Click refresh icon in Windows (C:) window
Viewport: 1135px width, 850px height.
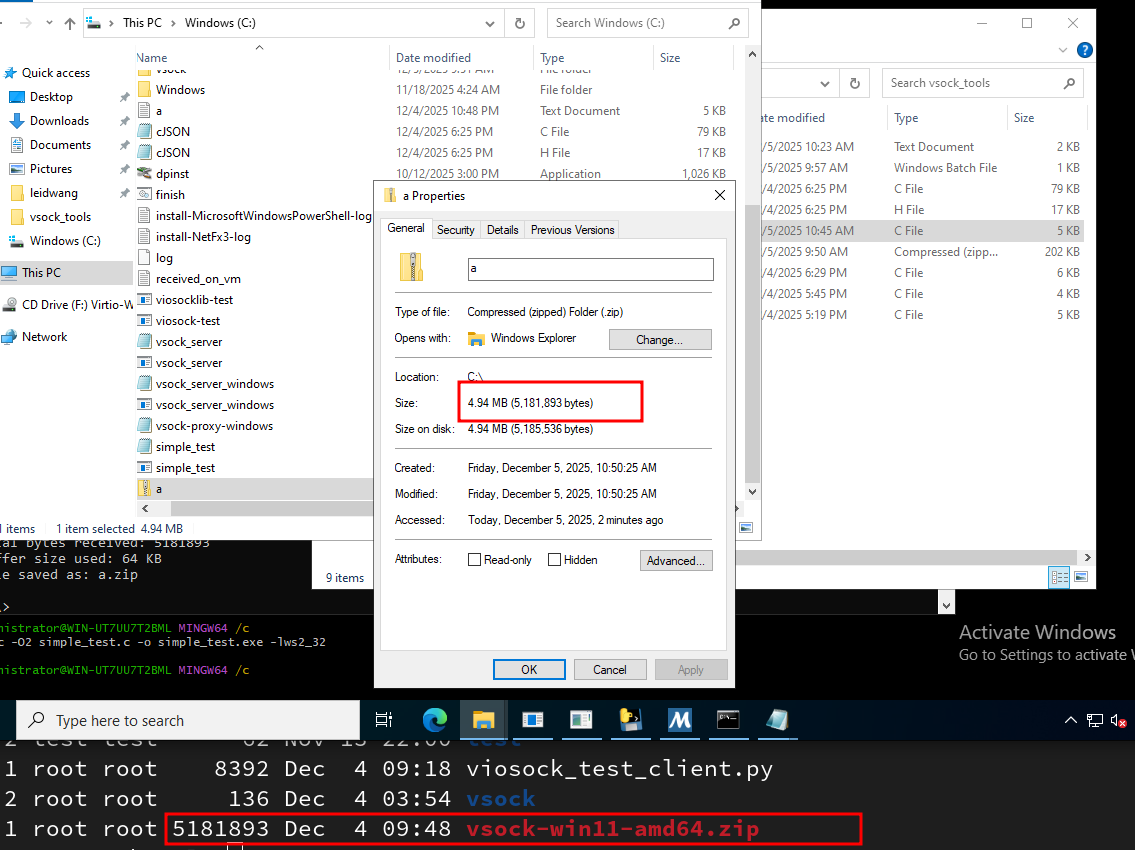(520, 23)
